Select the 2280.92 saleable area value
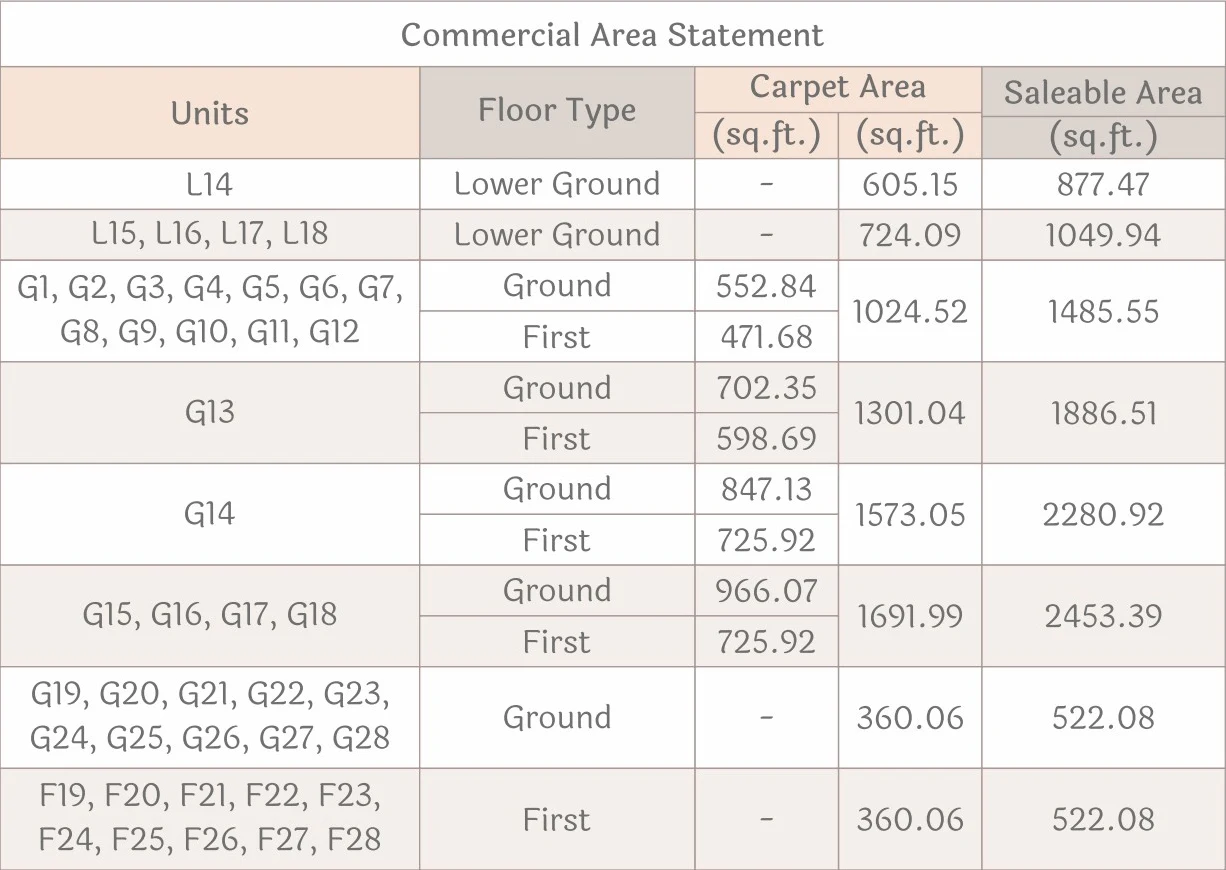This screenshot has height=870, width=1226. coord(1103,515)
